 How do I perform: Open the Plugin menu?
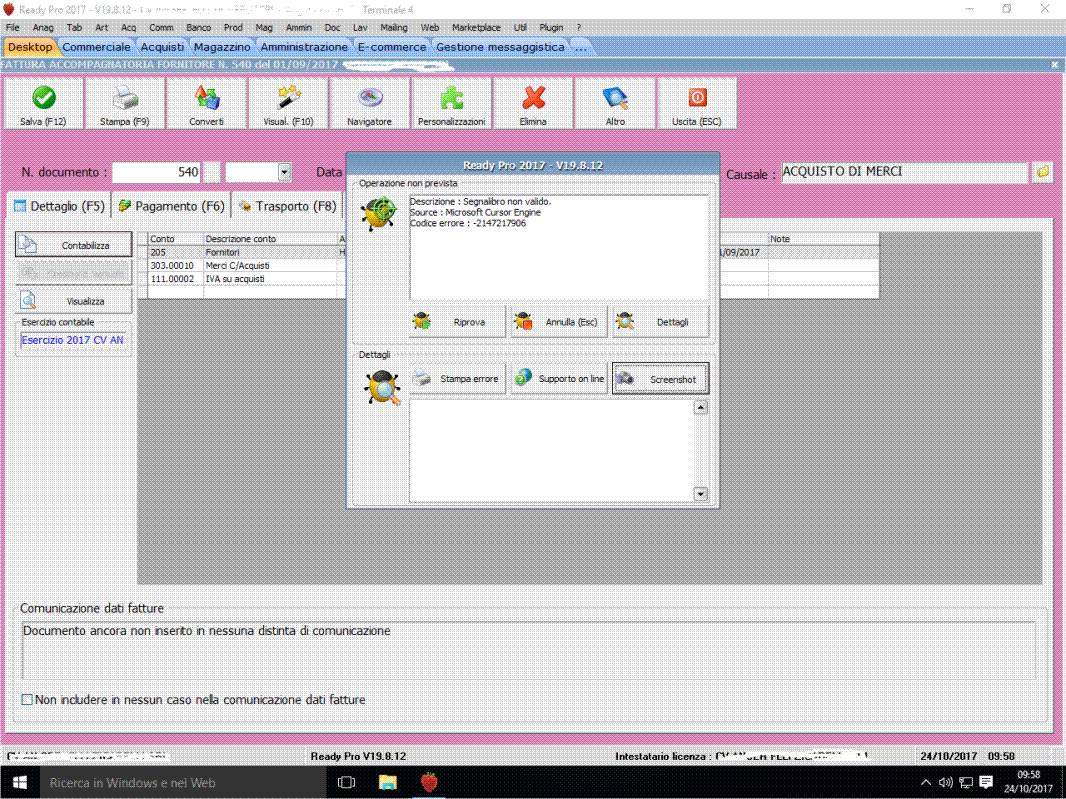coord(551,27)
